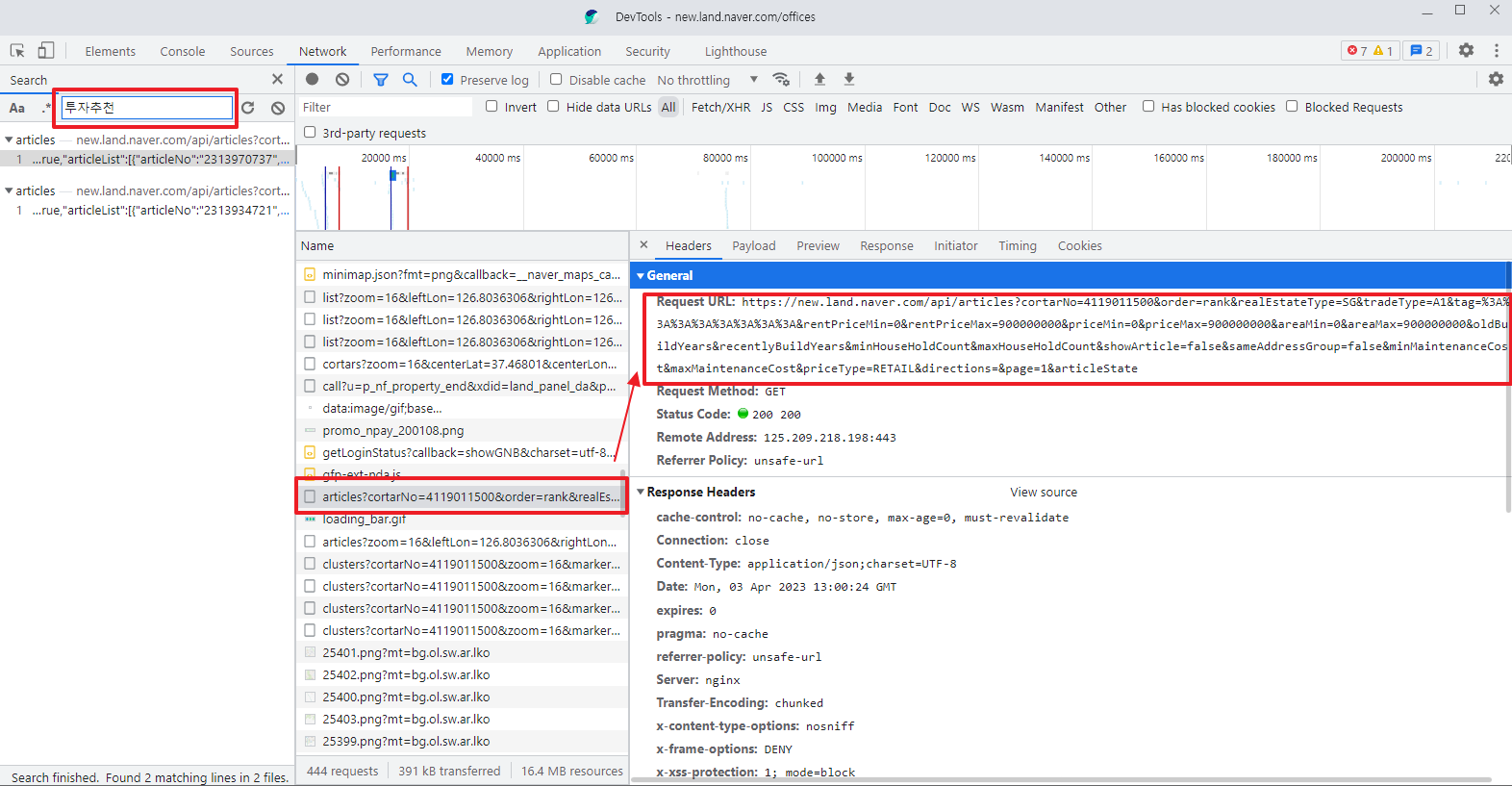The image size is (1512, 786).
Task: Select articles?cortarNo=4119011500&order=rank request row
Action: click(462, 496)
